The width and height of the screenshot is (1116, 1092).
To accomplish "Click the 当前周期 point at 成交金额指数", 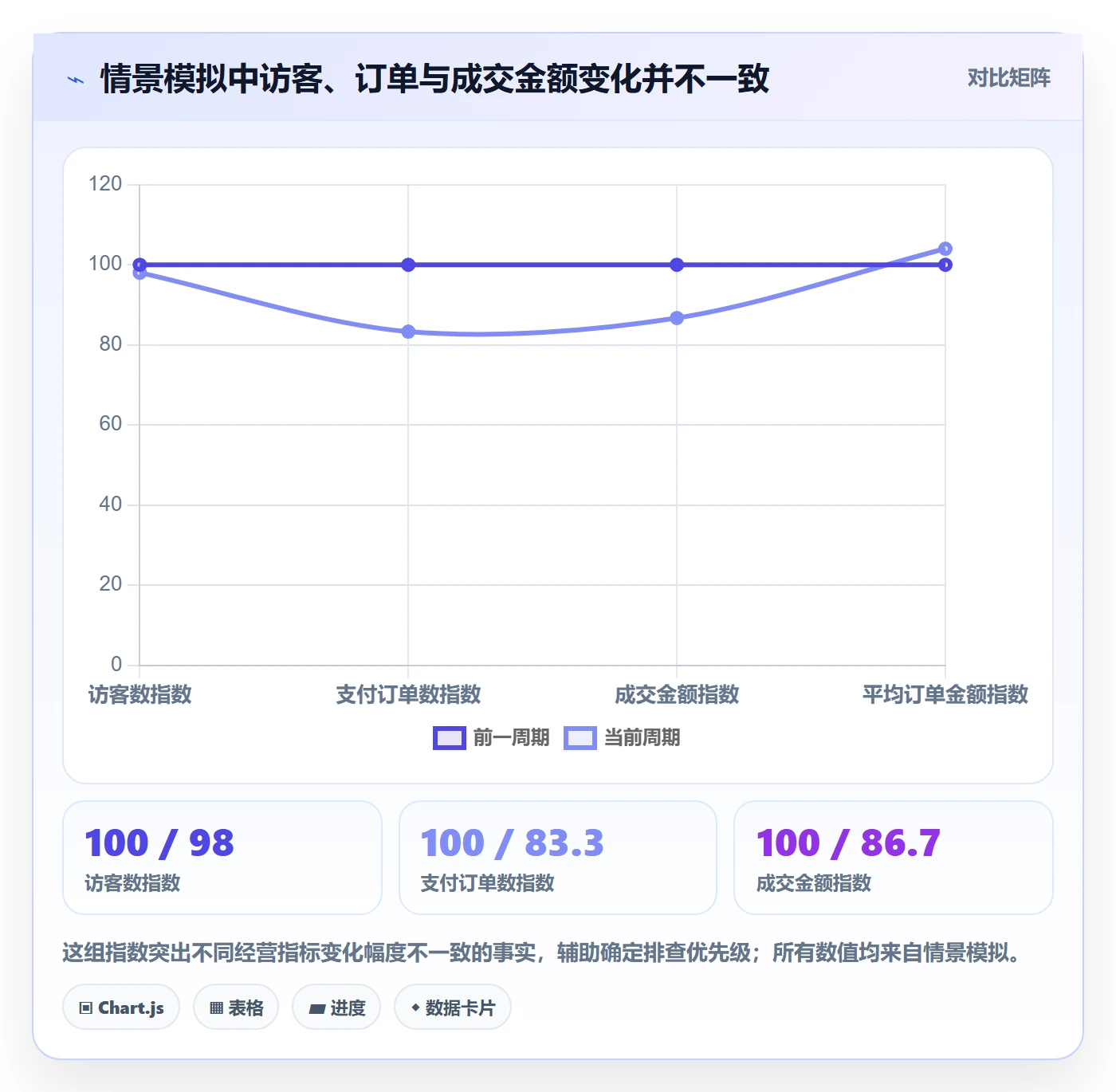I will tap(677, 318).
